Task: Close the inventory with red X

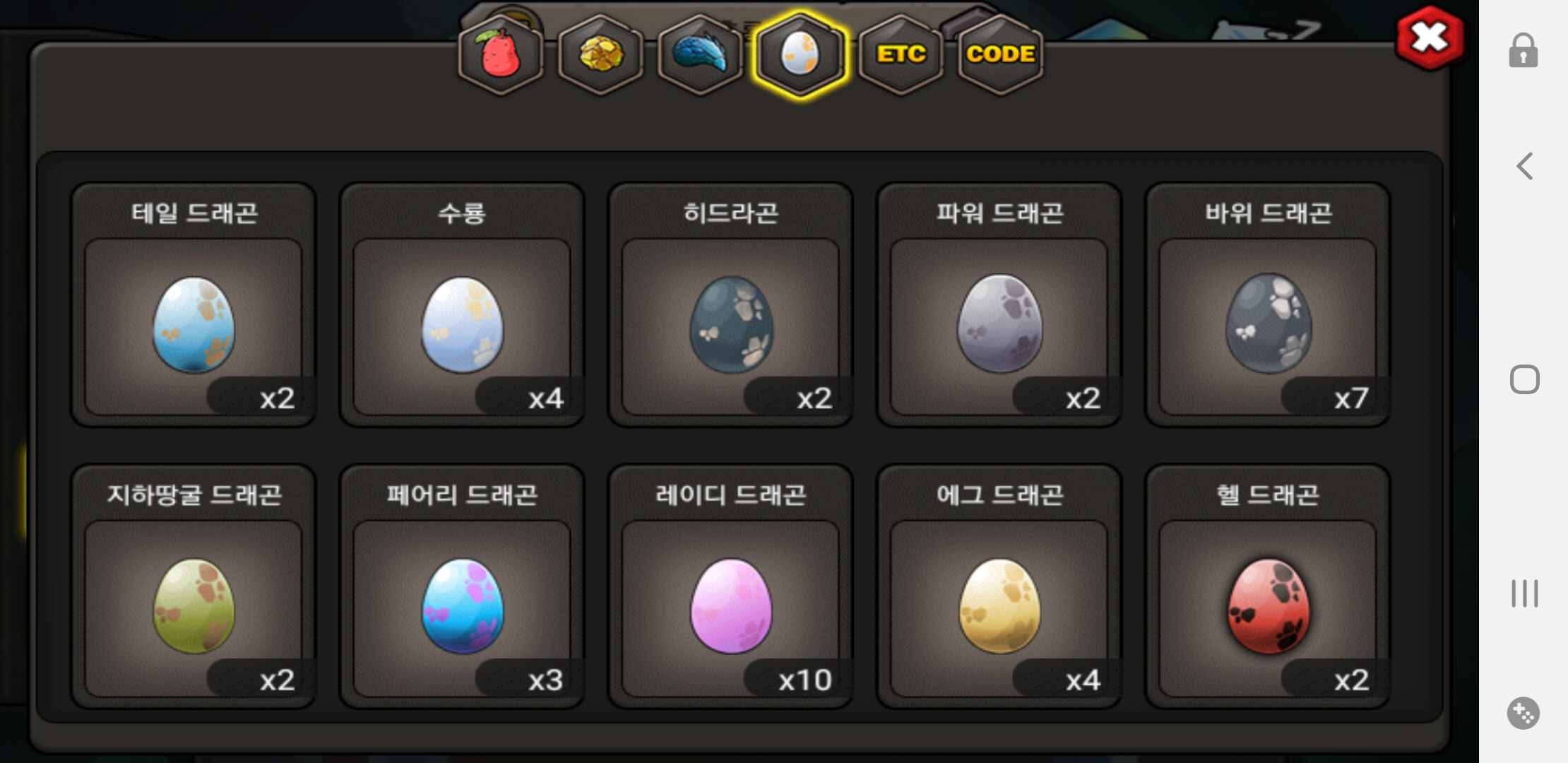Action: (1430, 37)
